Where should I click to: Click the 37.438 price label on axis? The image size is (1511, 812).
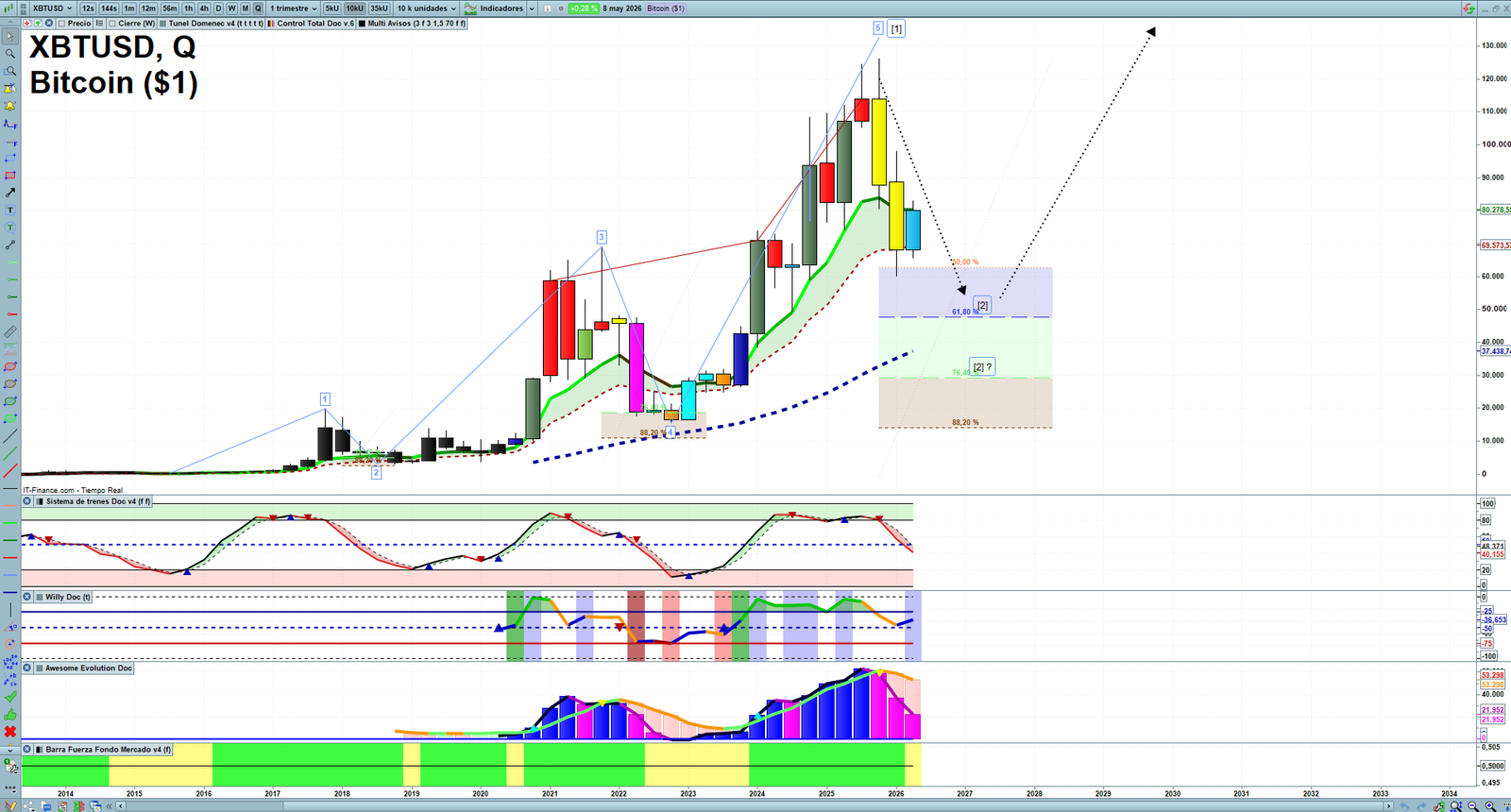pyautogui.click(x=1495, y=351)
